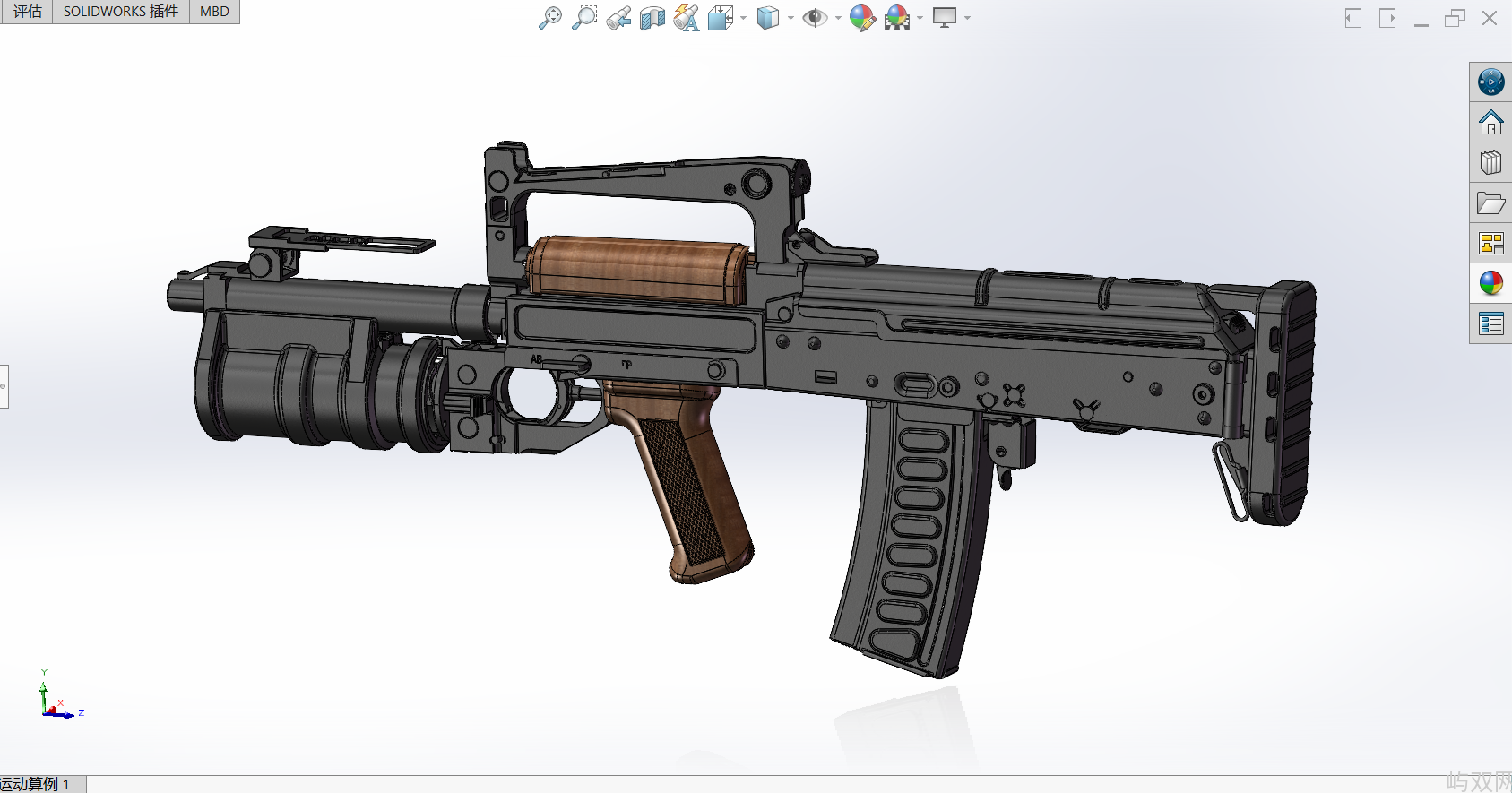Click the View Orientation cube icon

[x=721, y=17]
